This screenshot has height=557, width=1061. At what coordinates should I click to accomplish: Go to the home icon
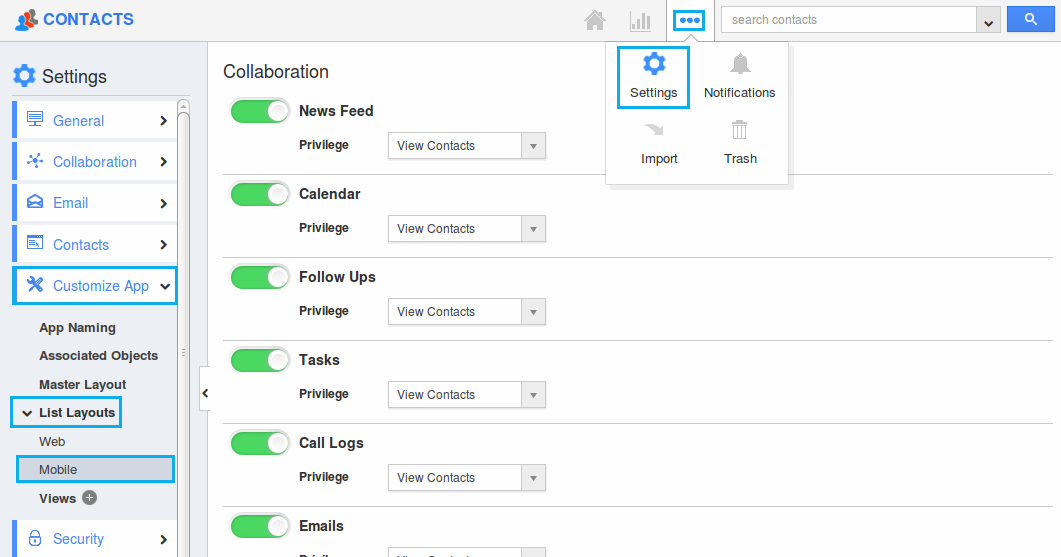(595, 20)
